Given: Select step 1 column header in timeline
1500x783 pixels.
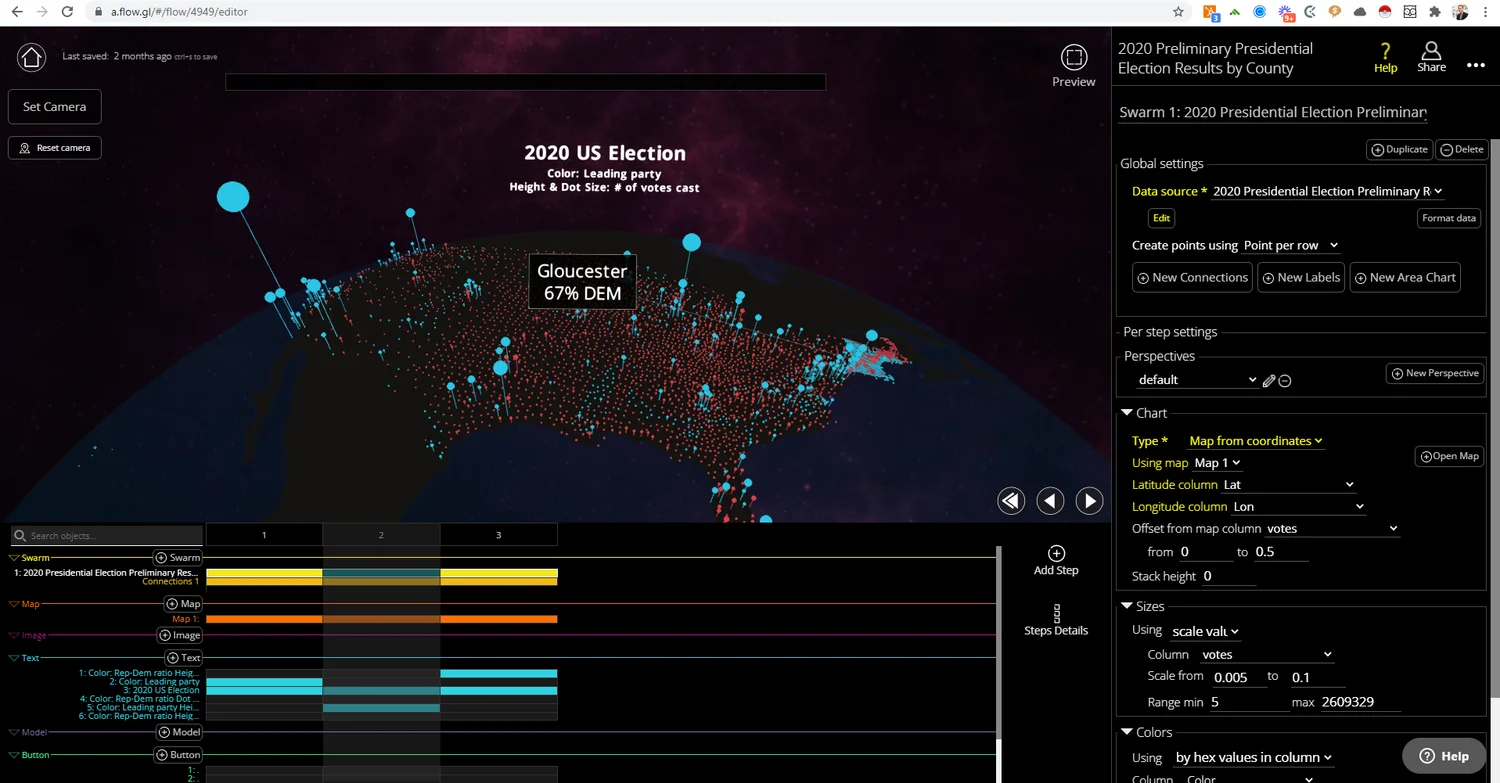Looking at the screenshot, I should tap(264, 535).
